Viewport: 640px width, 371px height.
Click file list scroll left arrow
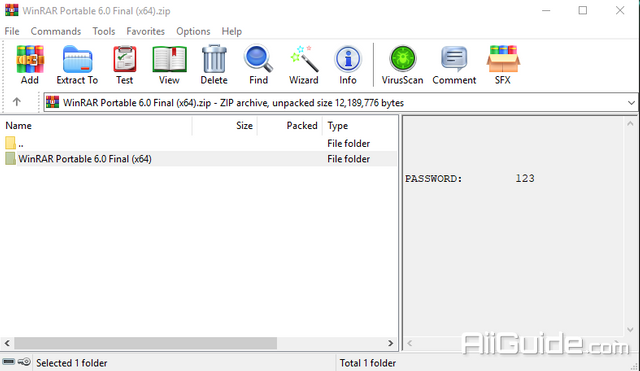tap(7, 343)
